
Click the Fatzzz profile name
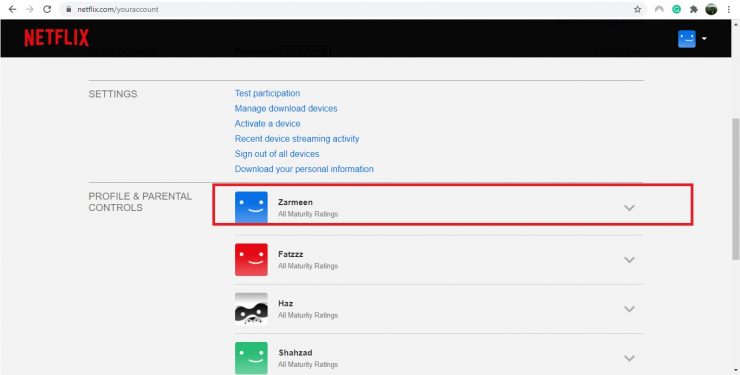tap(290, 254)
